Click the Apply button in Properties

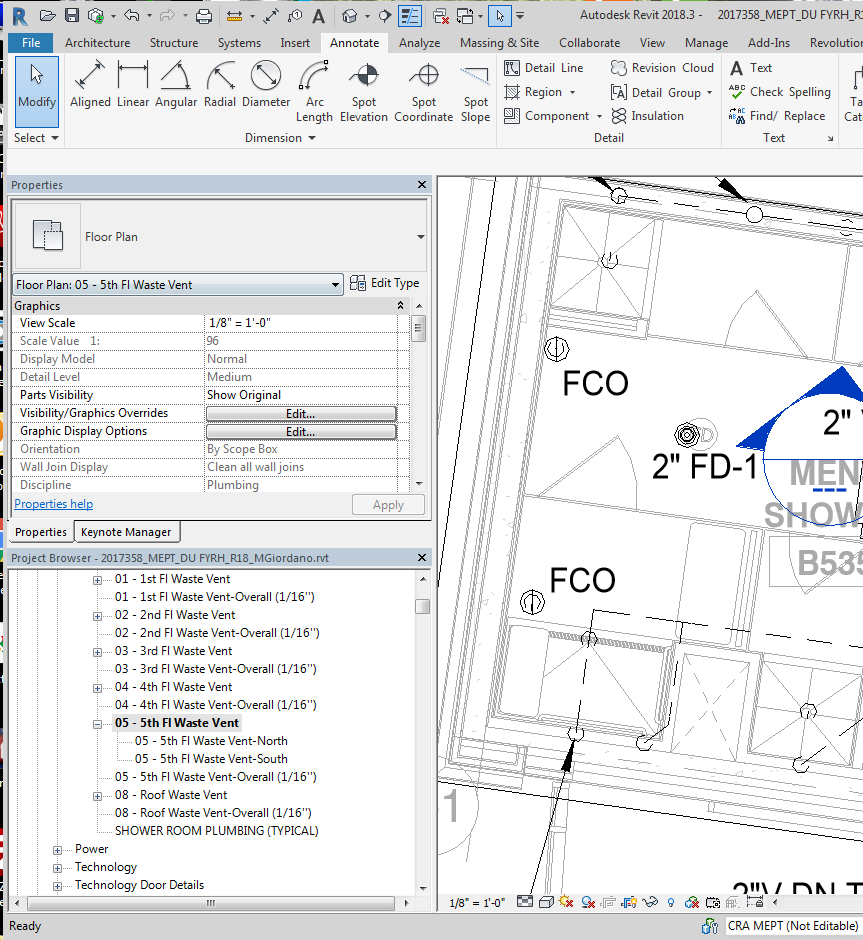388,504
